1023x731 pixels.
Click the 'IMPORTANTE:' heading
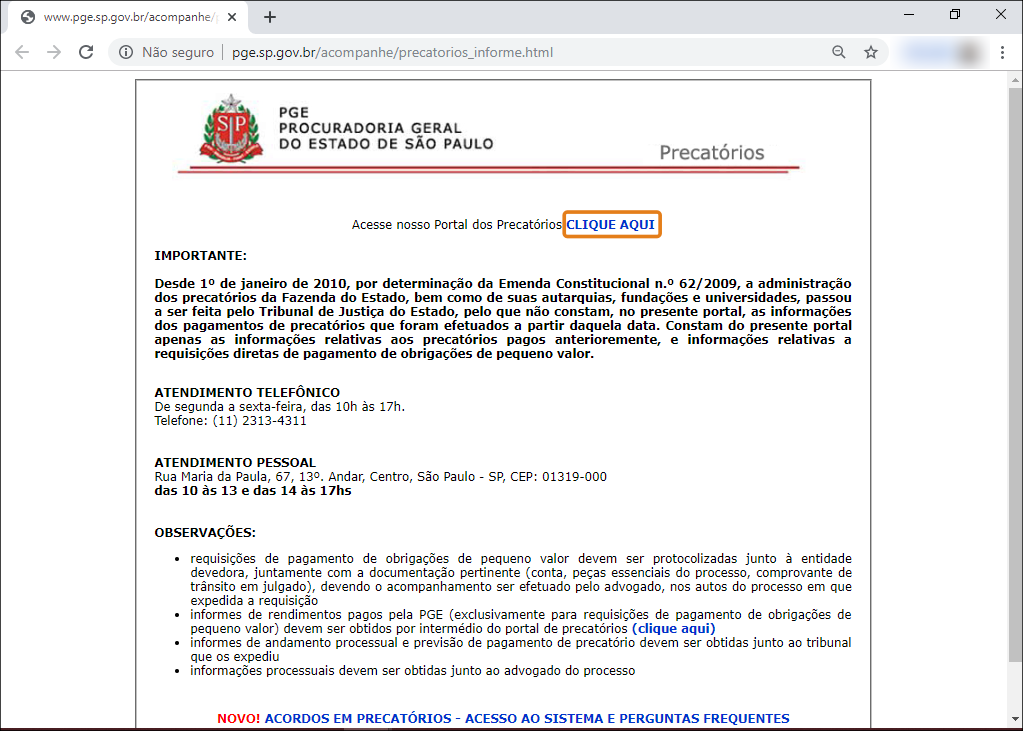[201, 256]
